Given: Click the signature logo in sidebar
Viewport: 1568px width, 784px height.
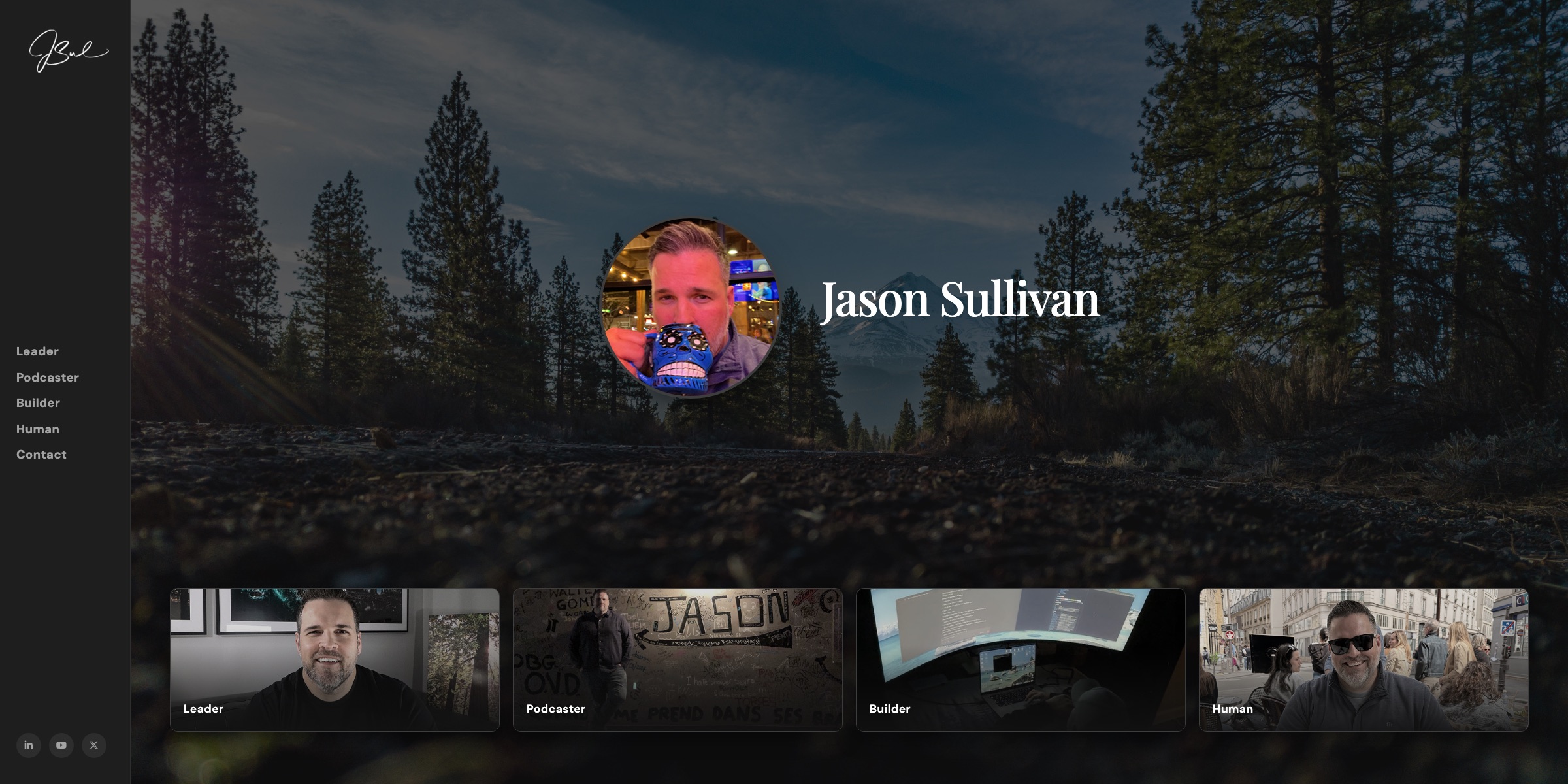Looking at the screenshot, I should 69,51.
